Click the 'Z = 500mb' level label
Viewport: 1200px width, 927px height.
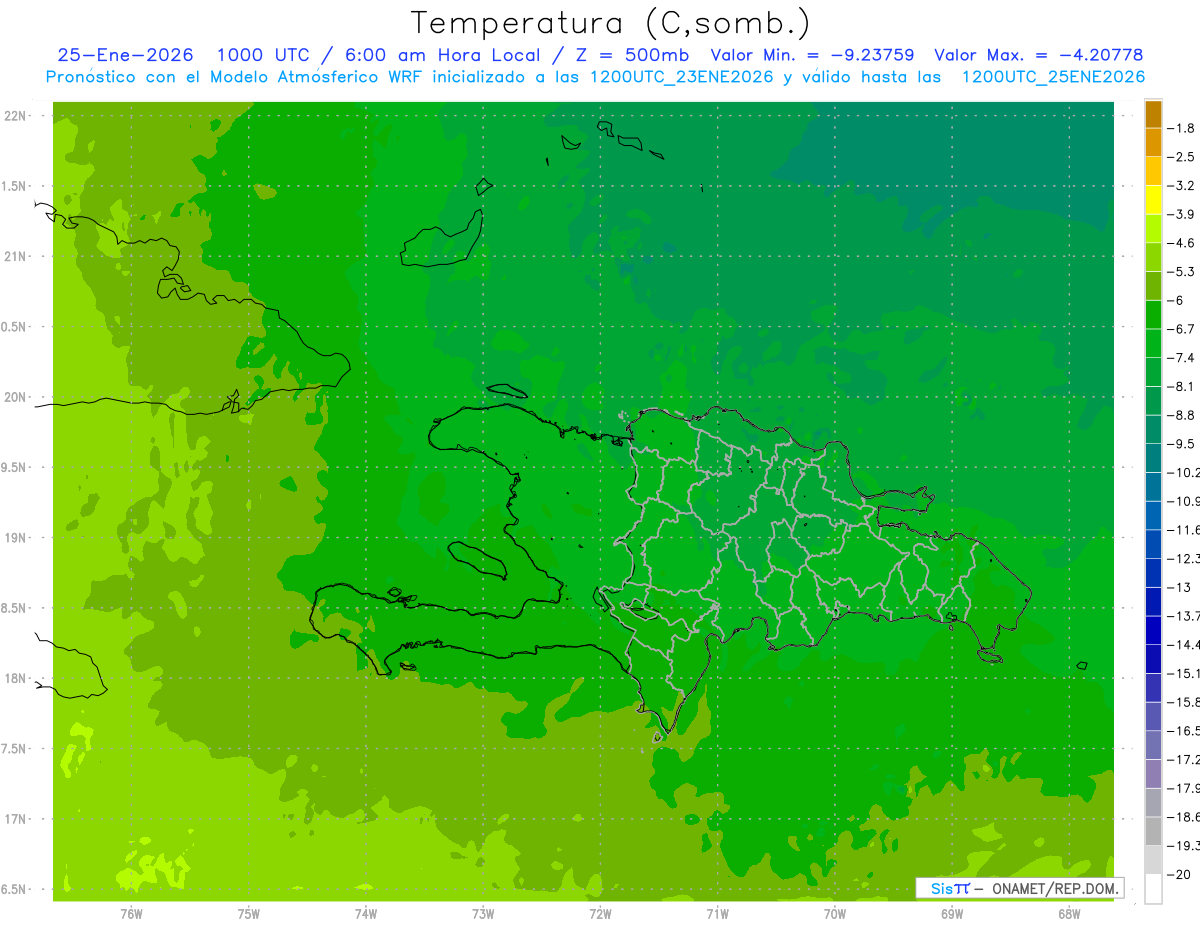pyautogui.click(x=633, y=55)
